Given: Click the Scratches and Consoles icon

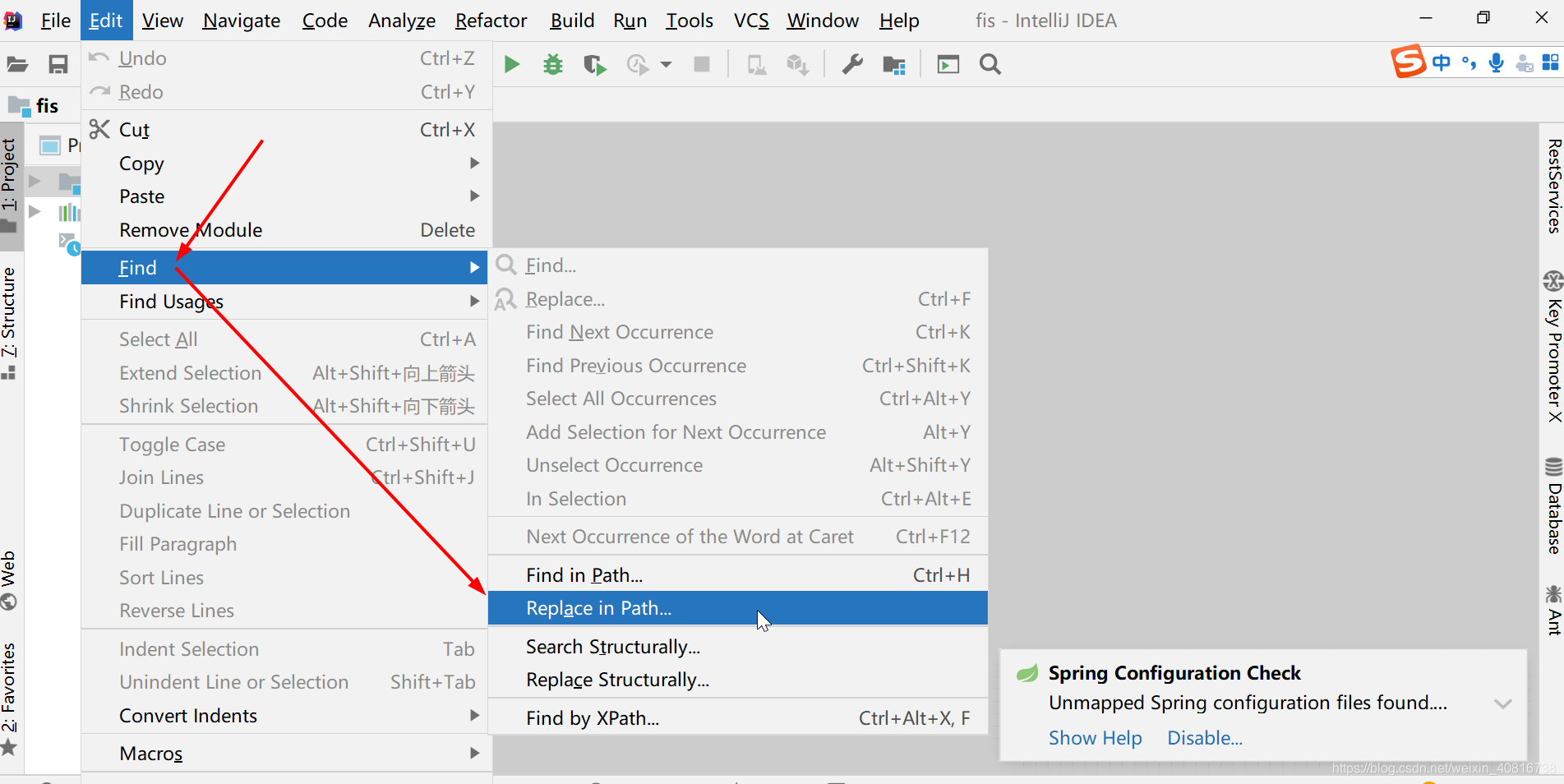Looking at the screenshot, I should (69, 243).
